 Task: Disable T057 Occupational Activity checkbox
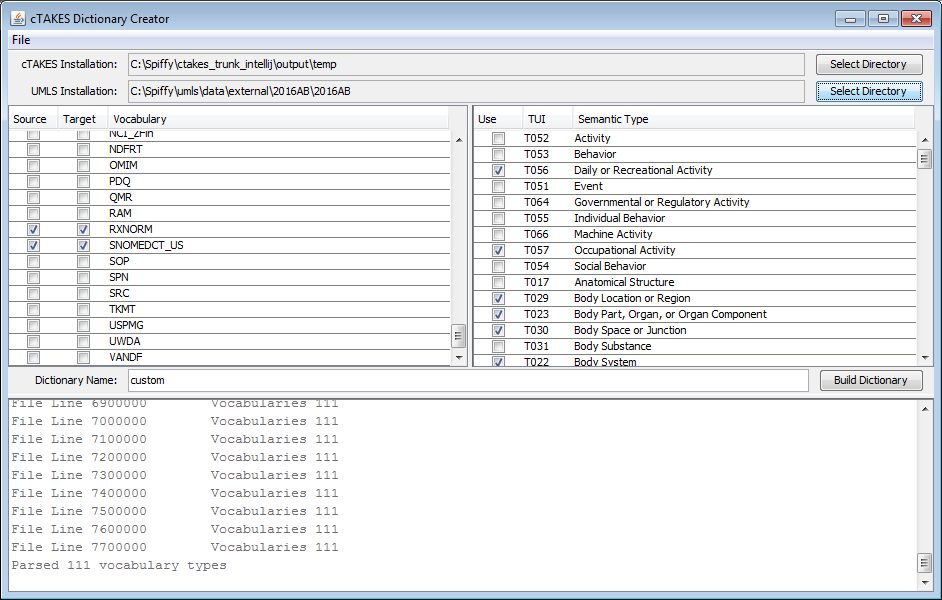pyautogui.click(x=499, y=250)
